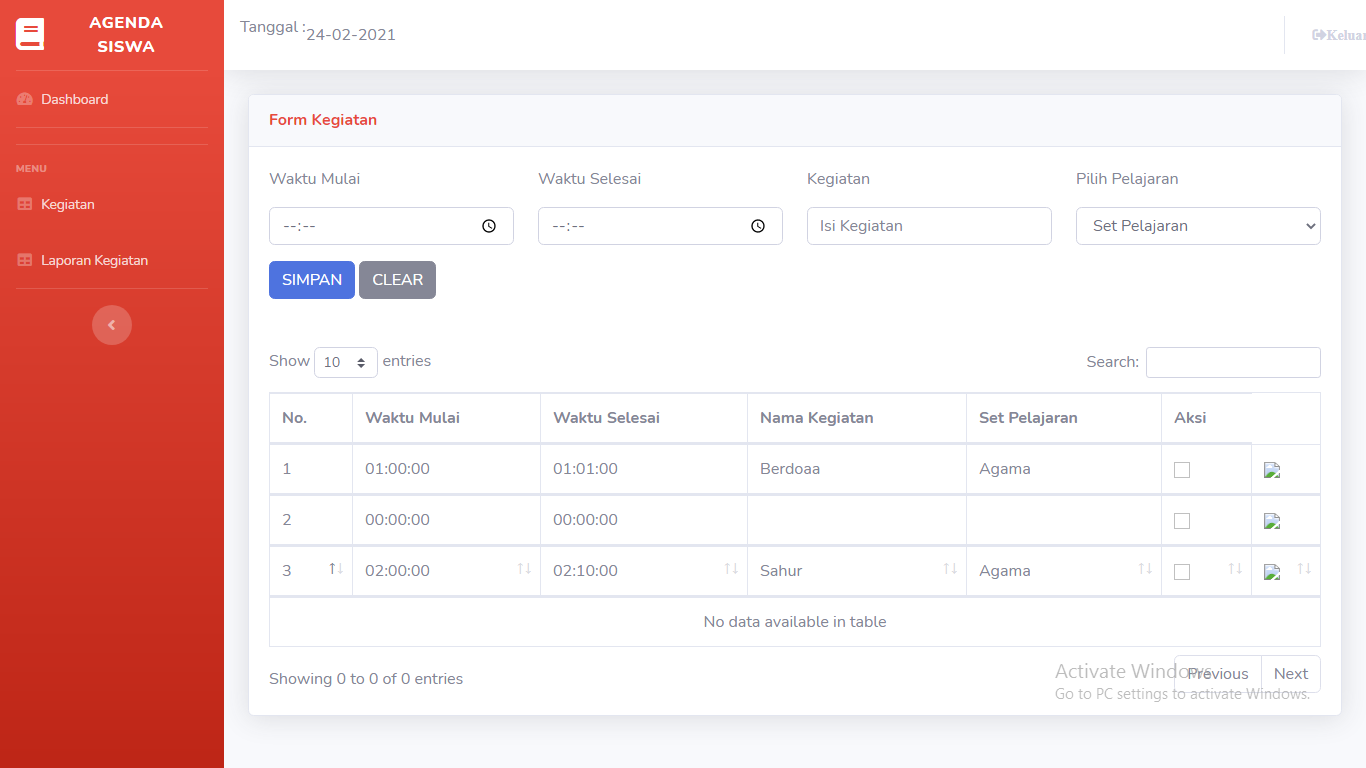Click the Waktu Mulai column header
1366x768 pixels.
point(446,418)
